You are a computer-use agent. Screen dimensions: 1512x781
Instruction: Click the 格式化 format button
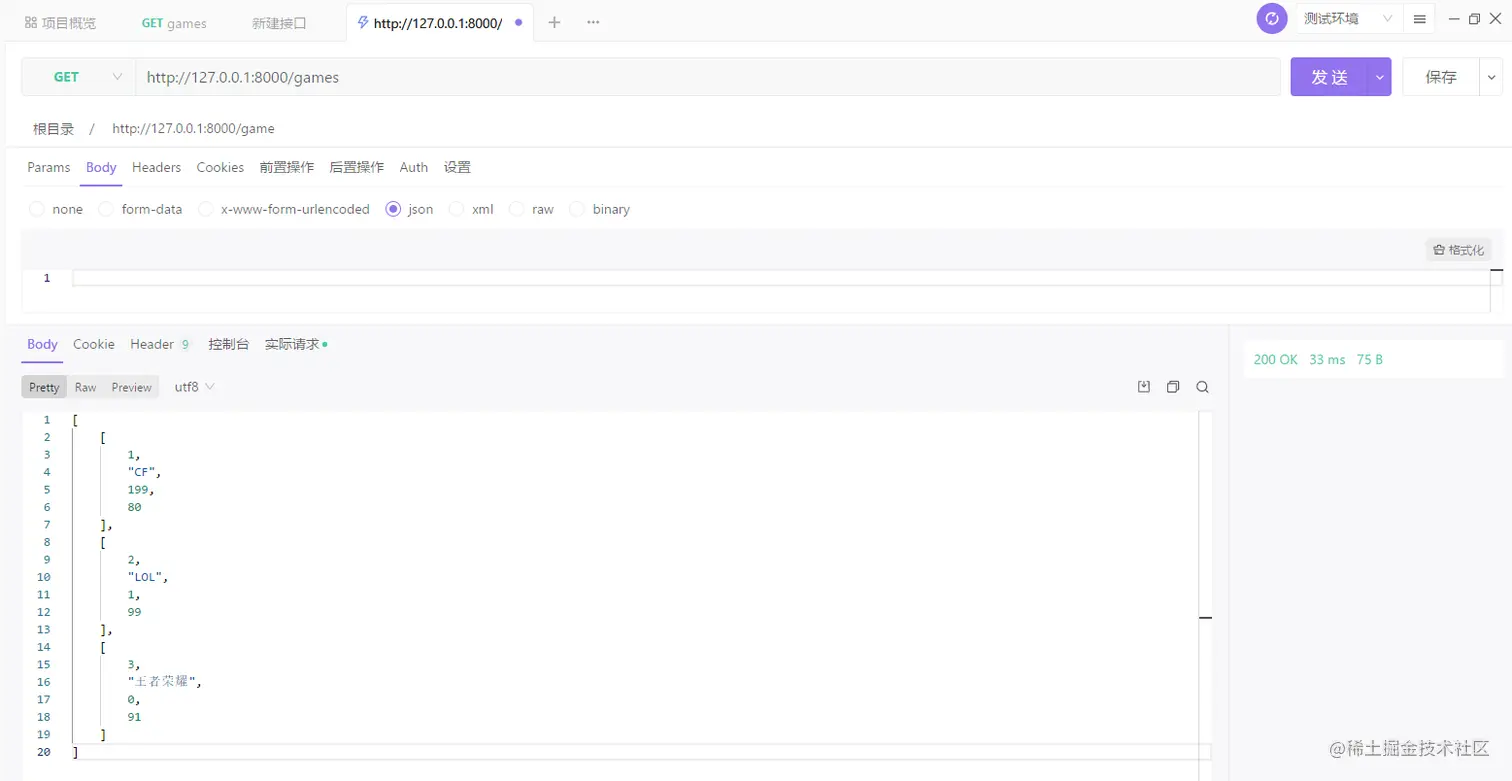coord(1458,250)
